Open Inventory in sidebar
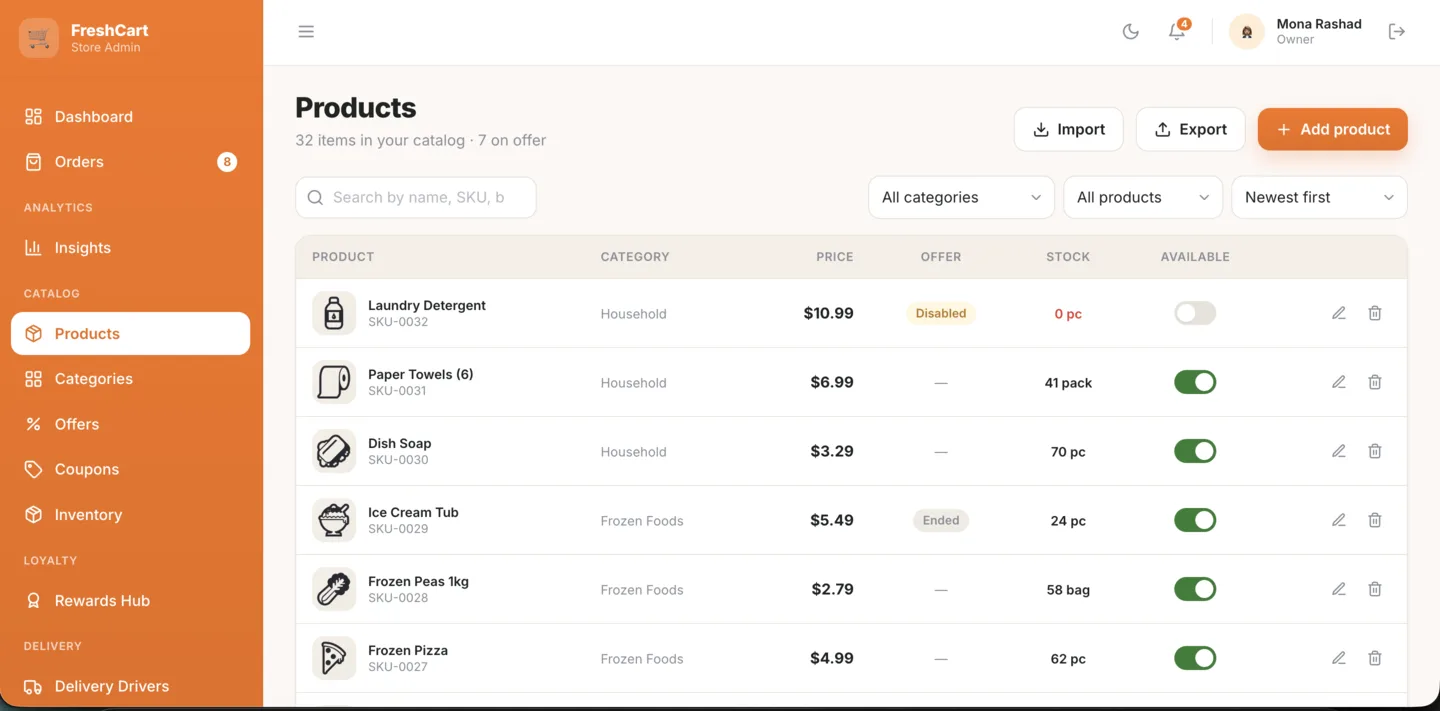 [x=130, y=515]
